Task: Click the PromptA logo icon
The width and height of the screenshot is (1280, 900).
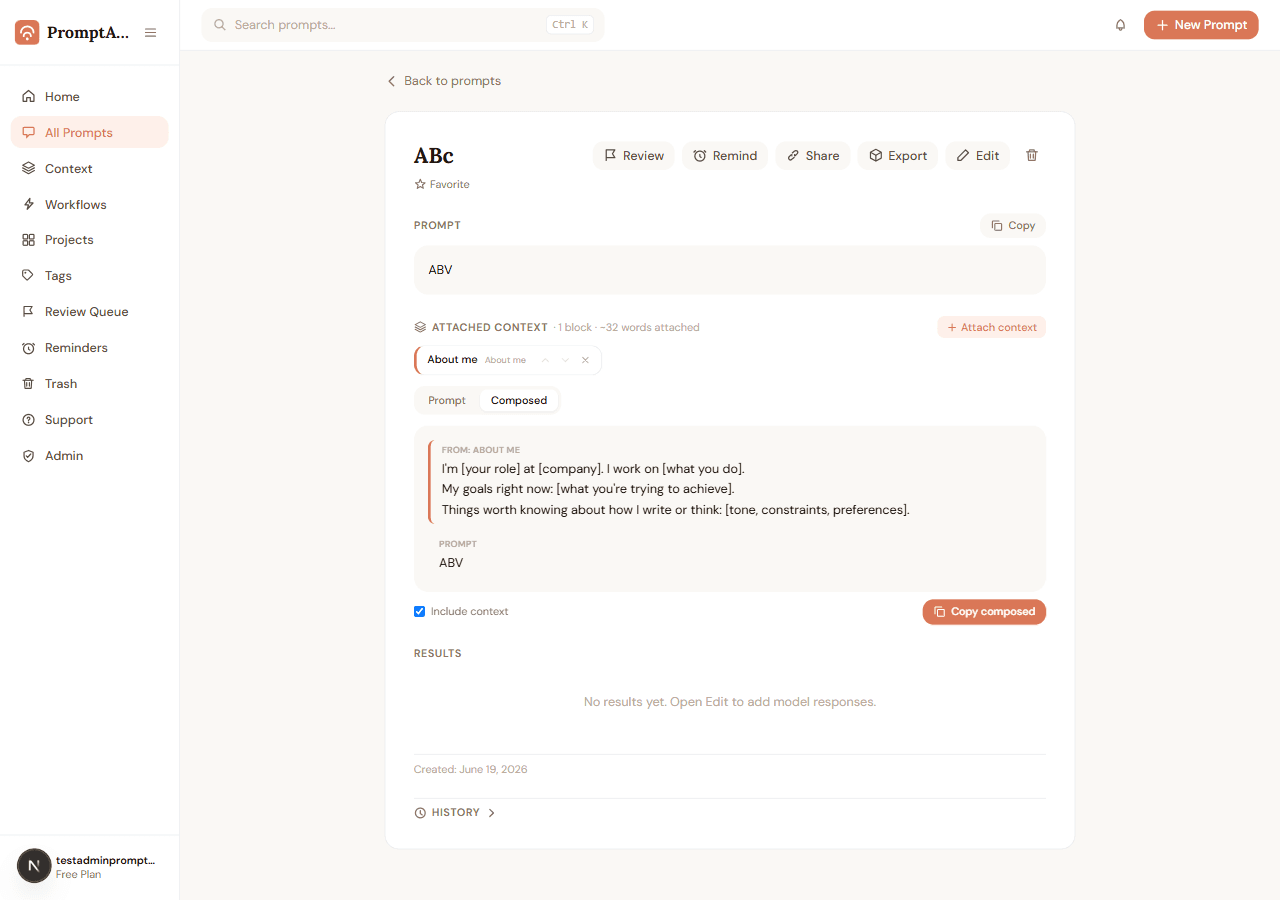Action: coord(27,33)
